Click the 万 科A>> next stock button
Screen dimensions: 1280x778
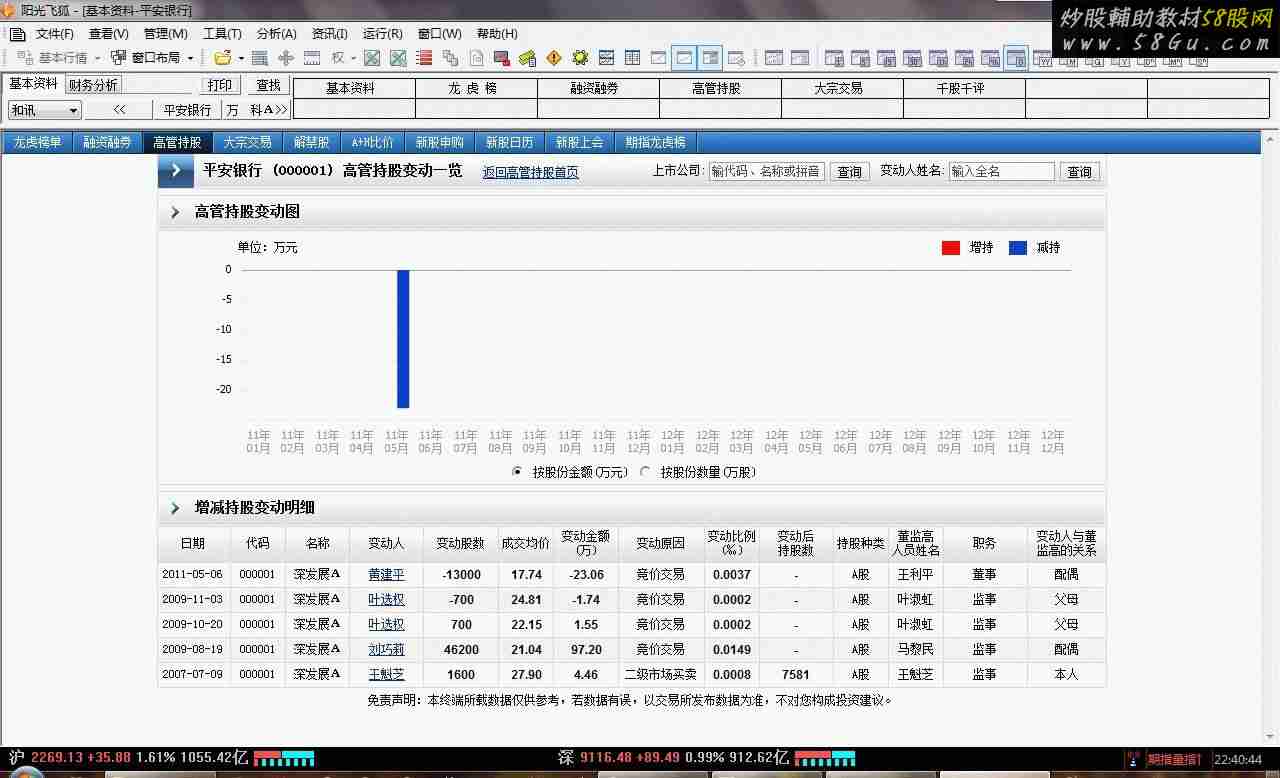click(x=256, y=110)
